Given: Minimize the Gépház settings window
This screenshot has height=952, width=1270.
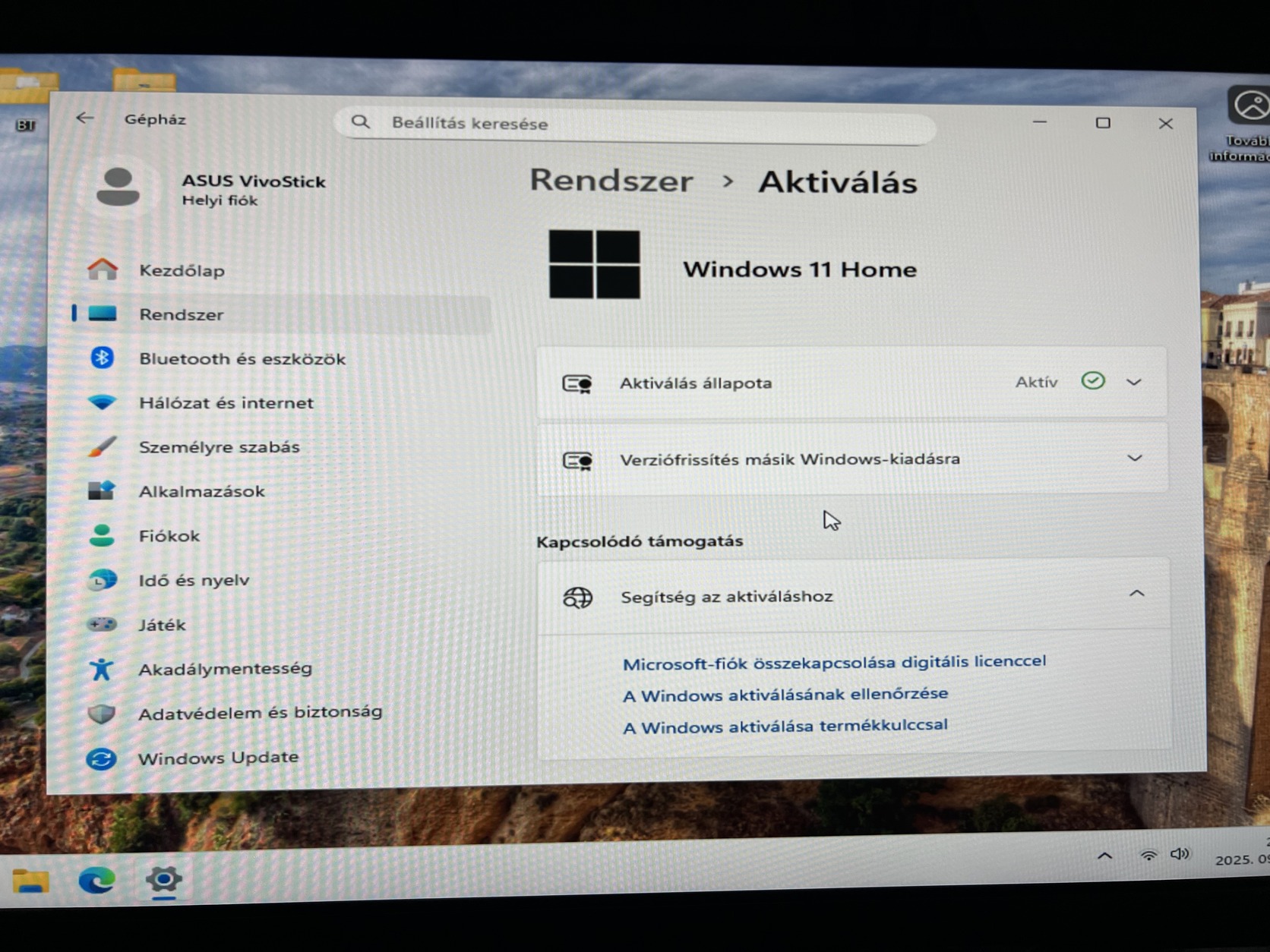Looking at the screenshot, I should pos(1040,121).
